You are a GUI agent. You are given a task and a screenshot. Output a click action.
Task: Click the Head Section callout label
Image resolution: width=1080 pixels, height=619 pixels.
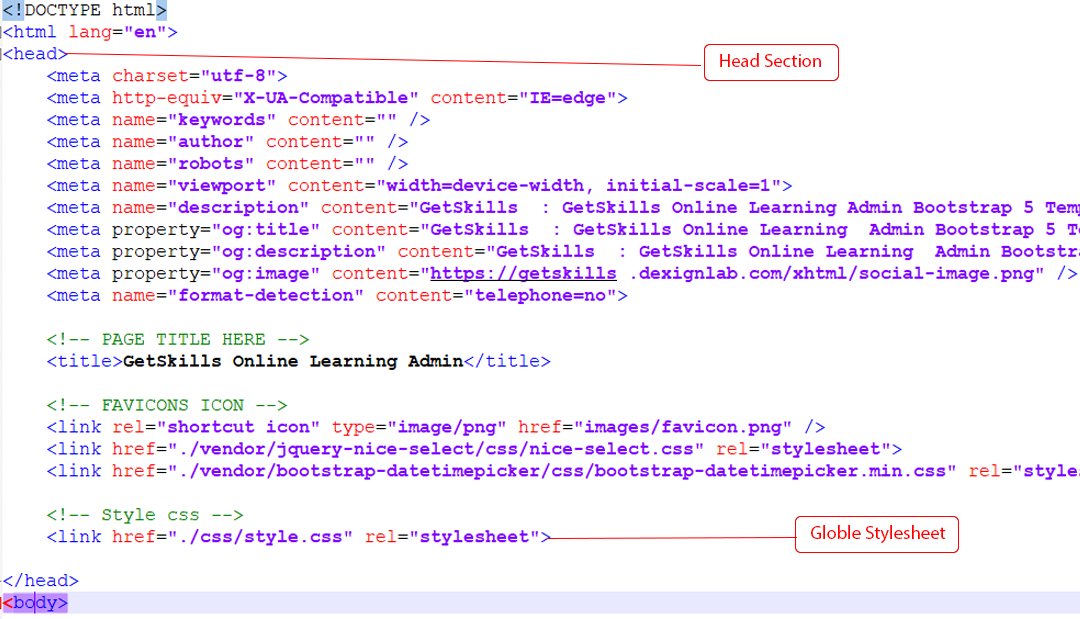[x=770, y=62]
